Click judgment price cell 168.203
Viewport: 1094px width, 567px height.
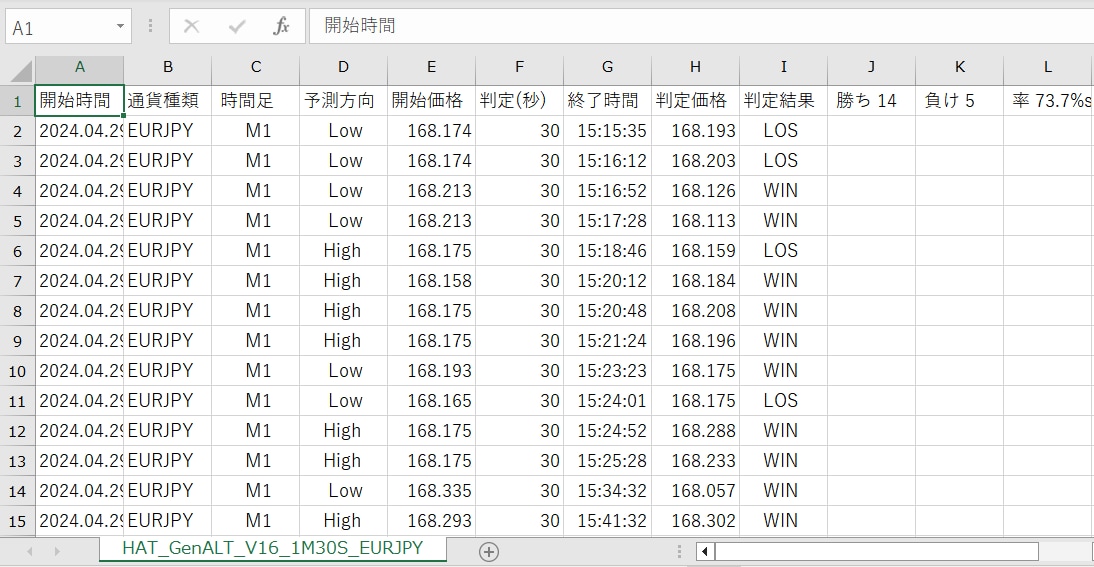pos(695,160)
